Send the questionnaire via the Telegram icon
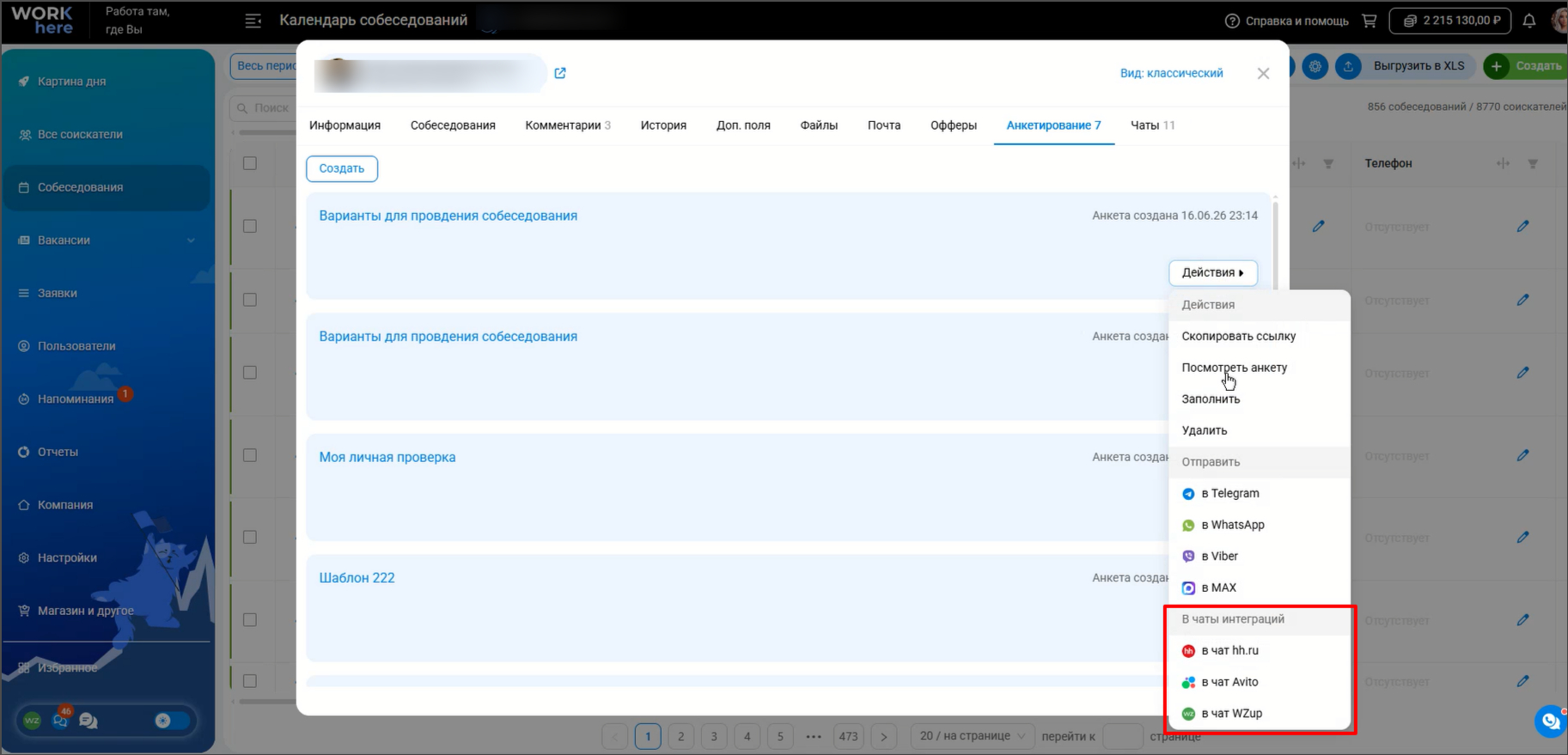 pos(1188,494)
